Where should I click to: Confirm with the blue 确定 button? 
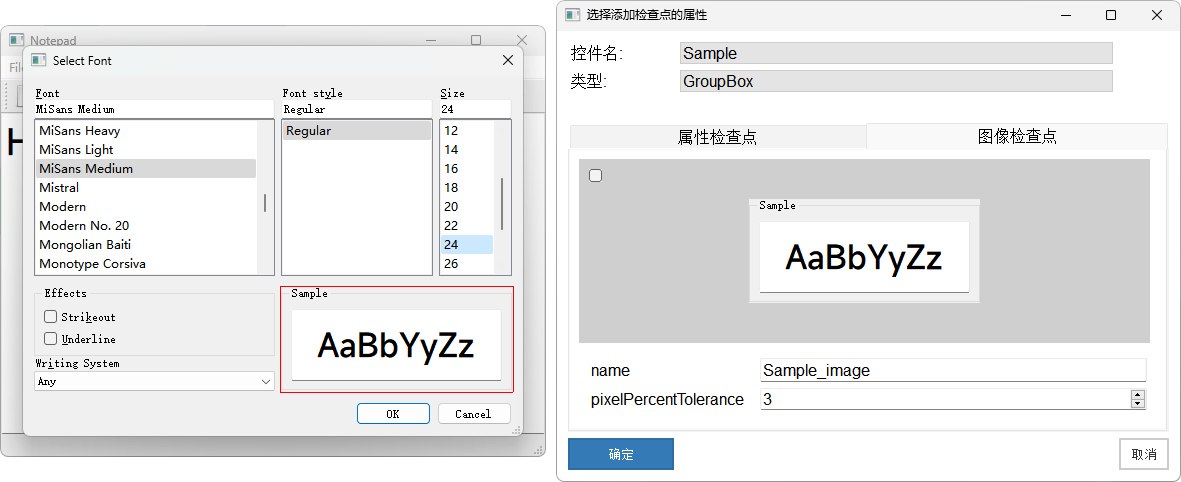pyautogui.click(x=621, y=454)
